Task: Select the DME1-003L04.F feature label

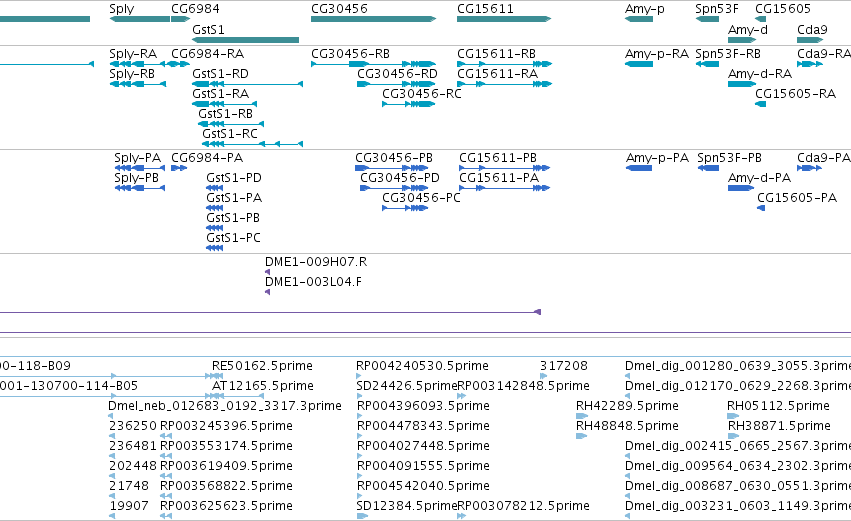Action: [313, 282]
